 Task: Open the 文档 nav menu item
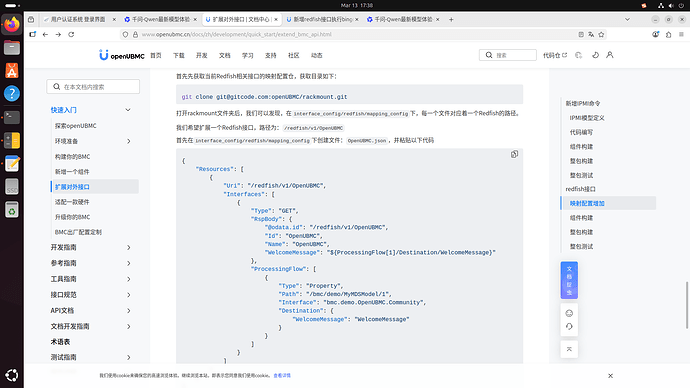point(224,55)
